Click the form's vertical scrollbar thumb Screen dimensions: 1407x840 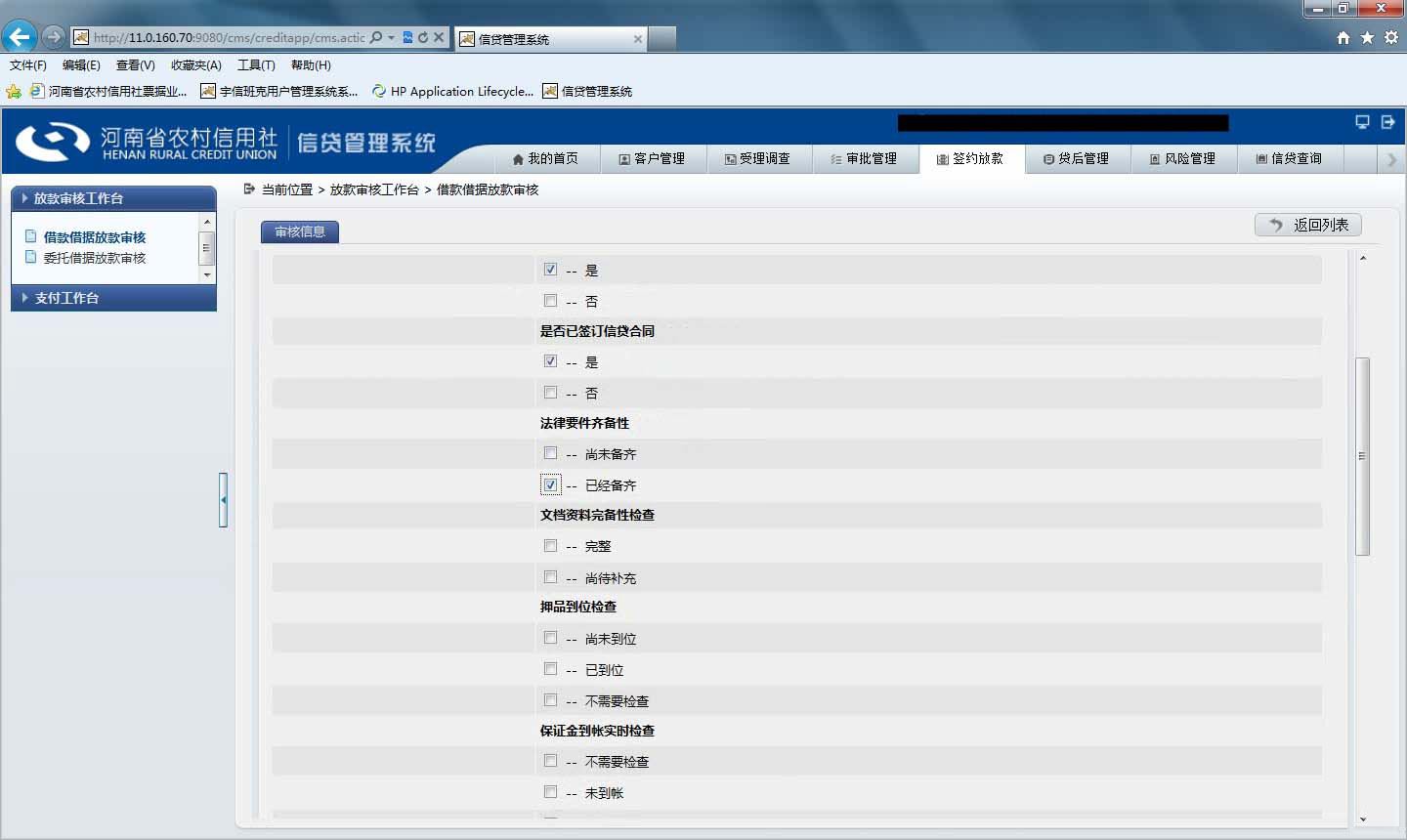(x=1362, y=456)
